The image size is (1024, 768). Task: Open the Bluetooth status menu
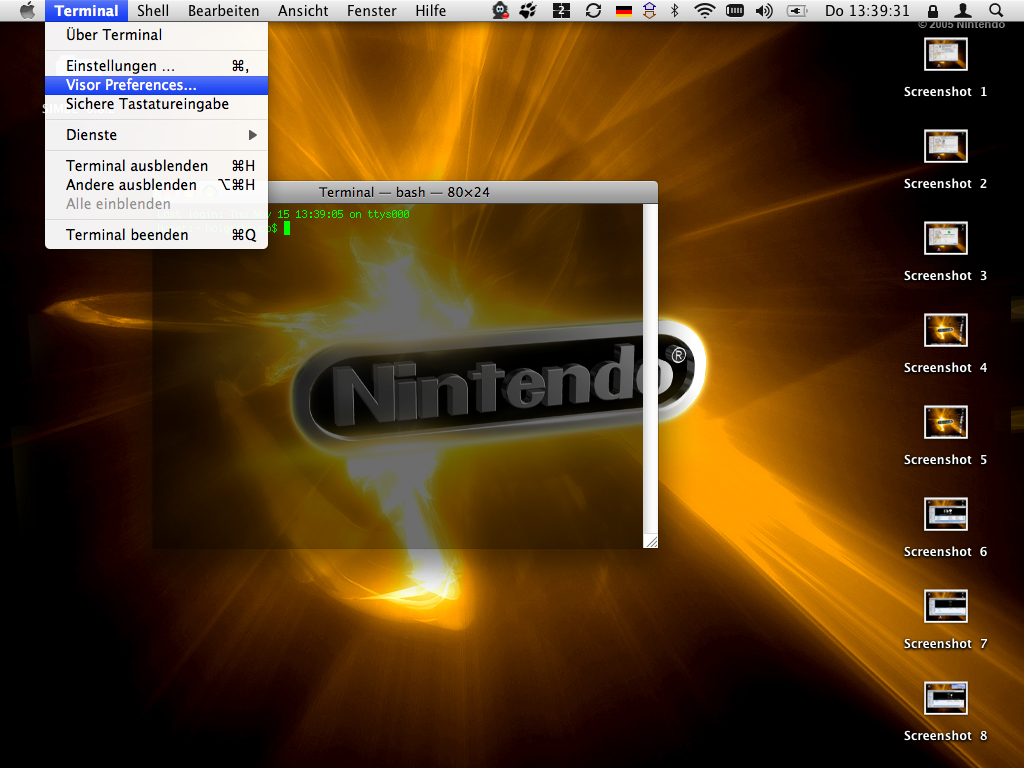[x=675, y=10]
